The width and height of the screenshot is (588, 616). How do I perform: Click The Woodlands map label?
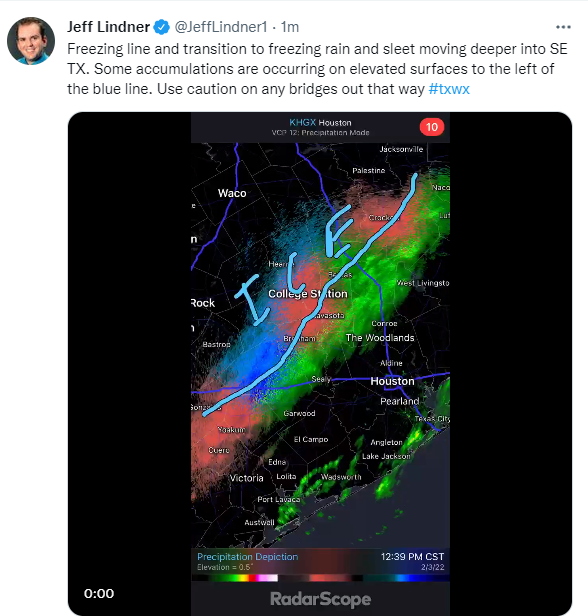pos(380,338)
